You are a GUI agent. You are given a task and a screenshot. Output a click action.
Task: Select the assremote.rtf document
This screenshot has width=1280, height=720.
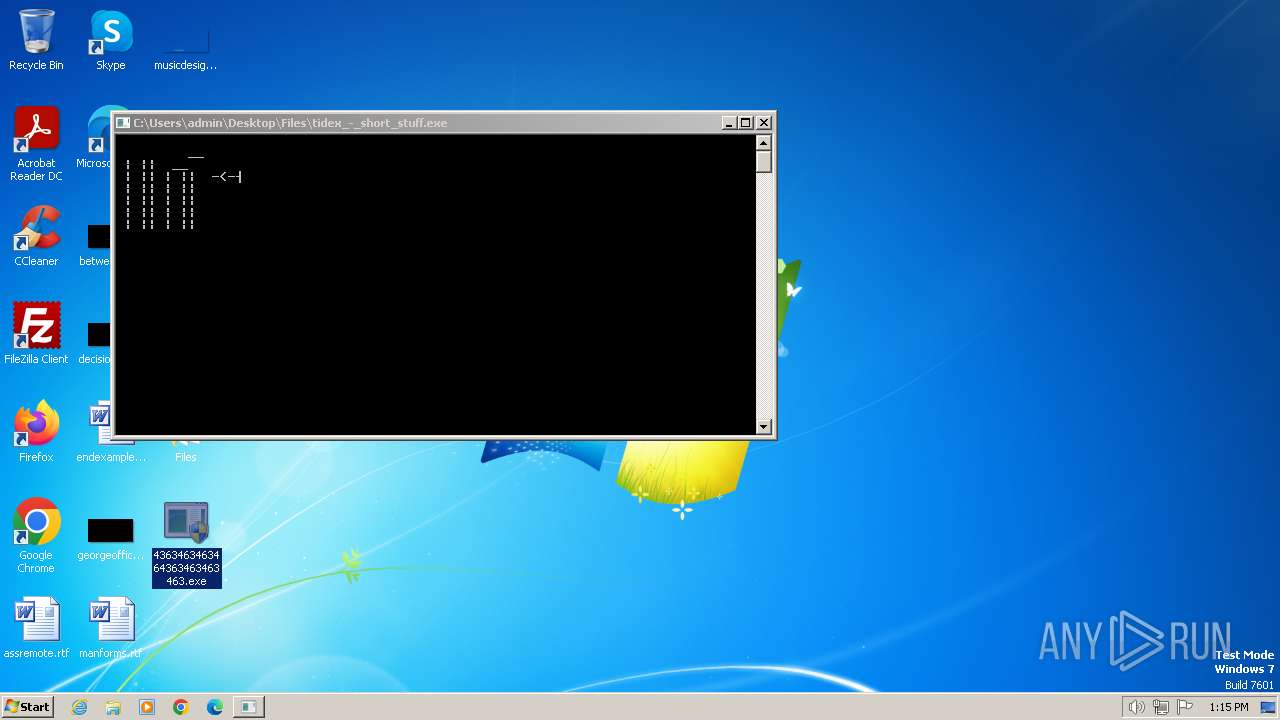(36, 628)
